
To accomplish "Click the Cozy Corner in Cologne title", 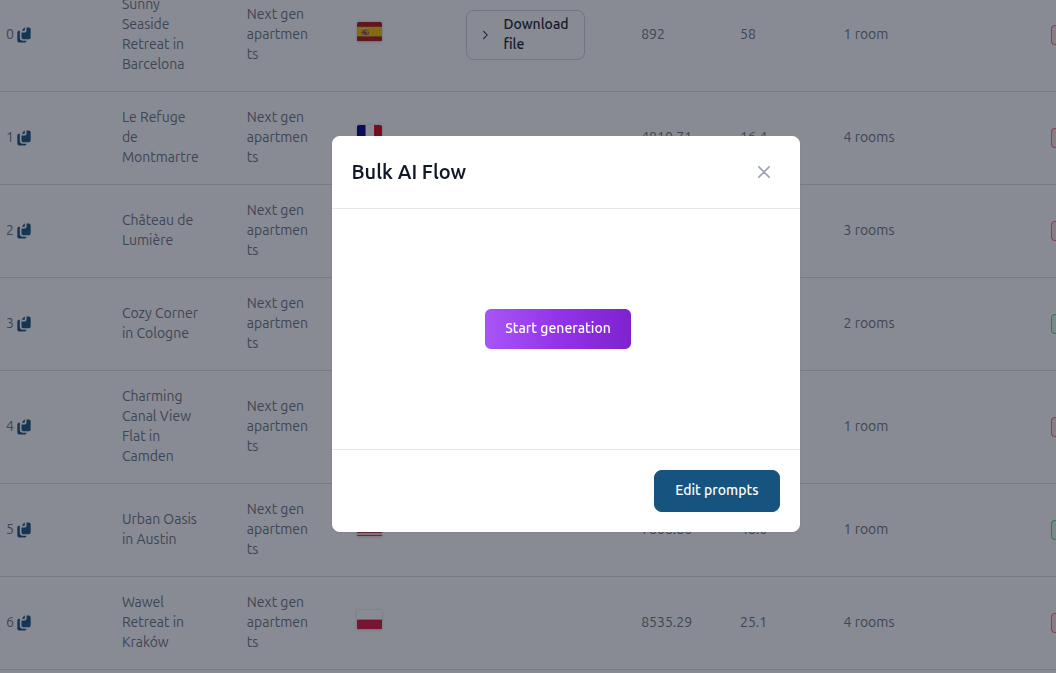I will (160, 323).
